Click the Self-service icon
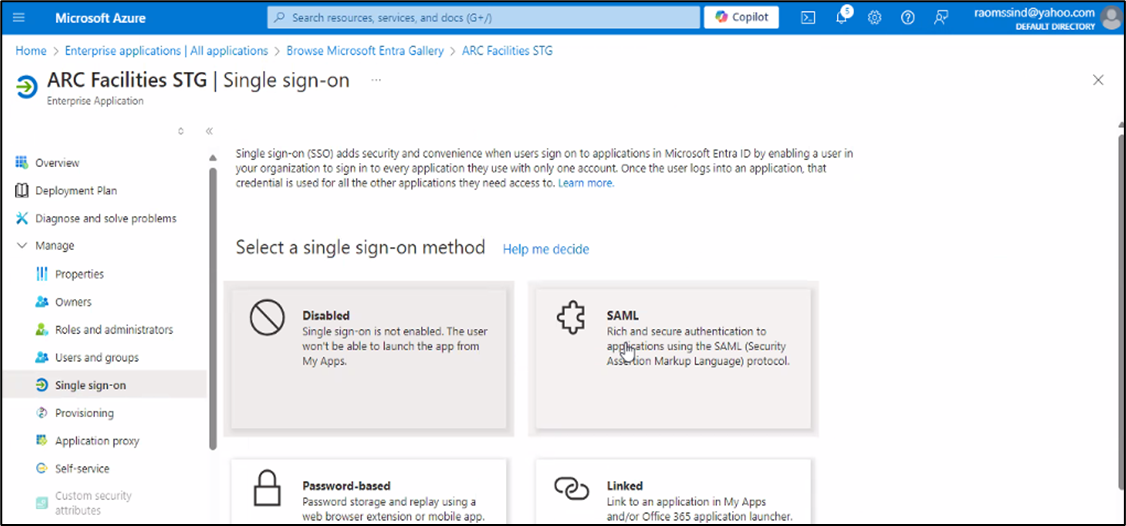Image resolution: width=1126 pixels, height=526 pixels. [x=42, y=469]
